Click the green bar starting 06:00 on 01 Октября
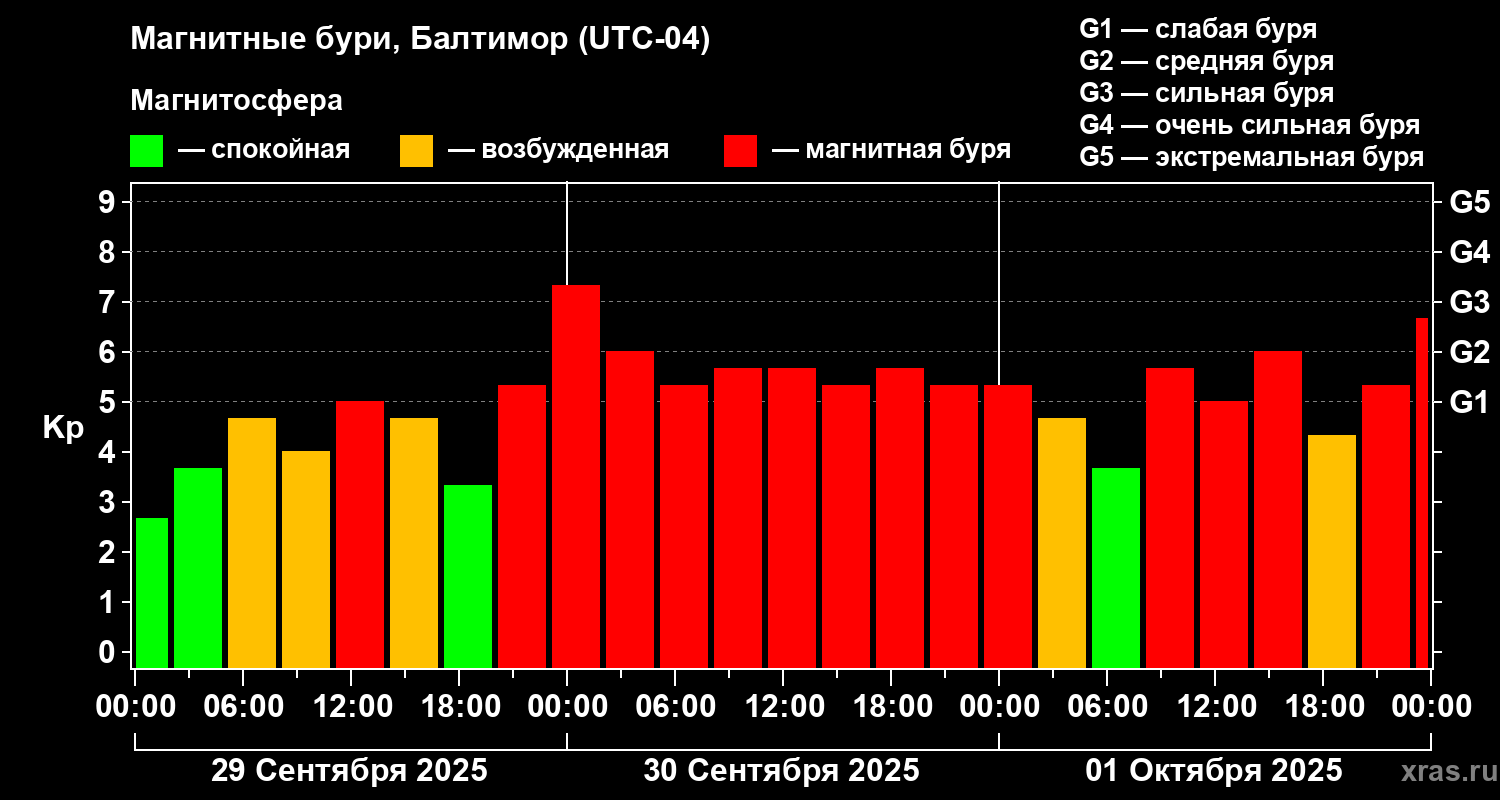The image size is (1500, 800). [x=1116, y=568]
